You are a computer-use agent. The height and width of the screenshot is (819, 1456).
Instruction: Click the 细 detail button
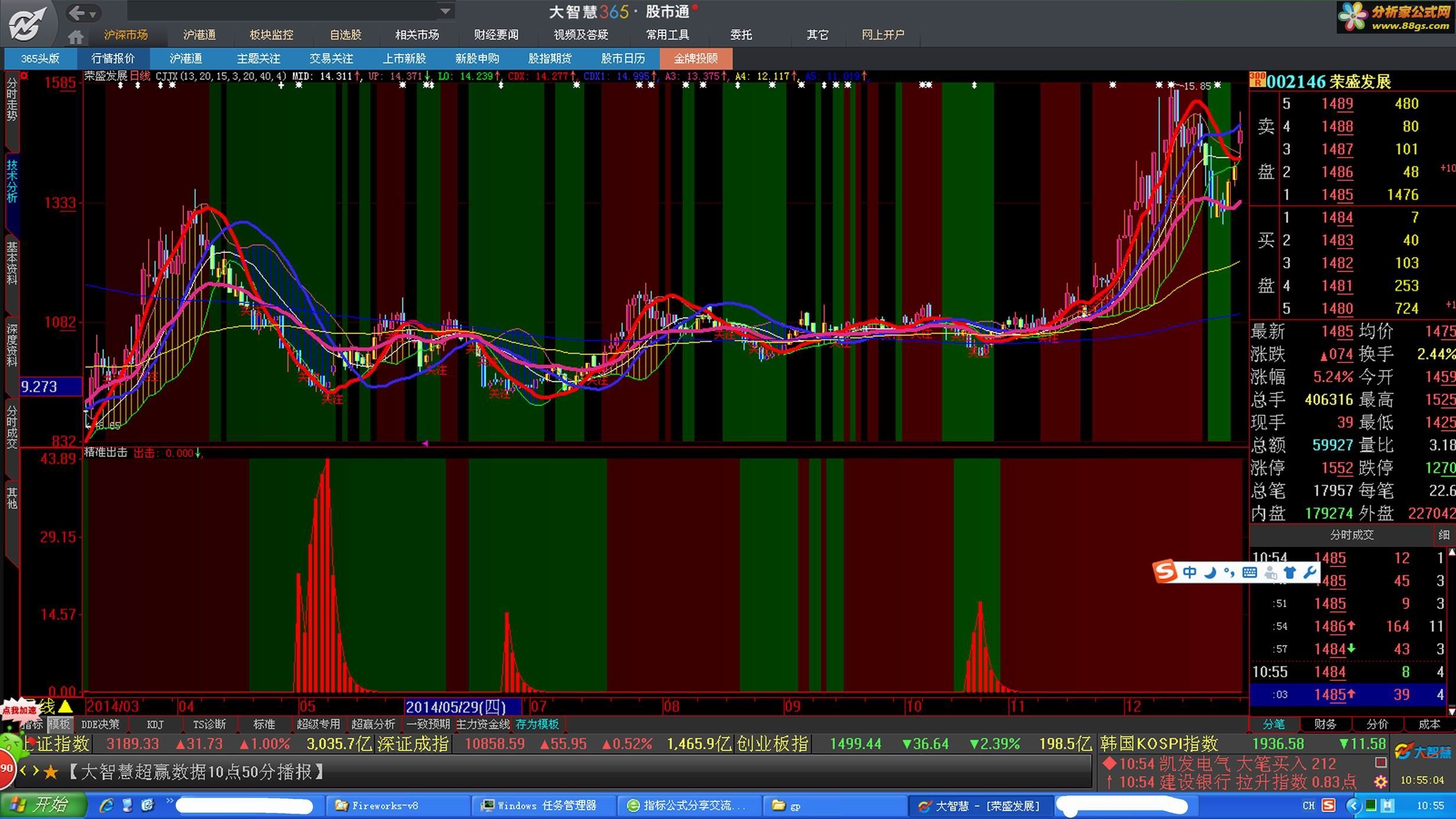click(1444, 535)
